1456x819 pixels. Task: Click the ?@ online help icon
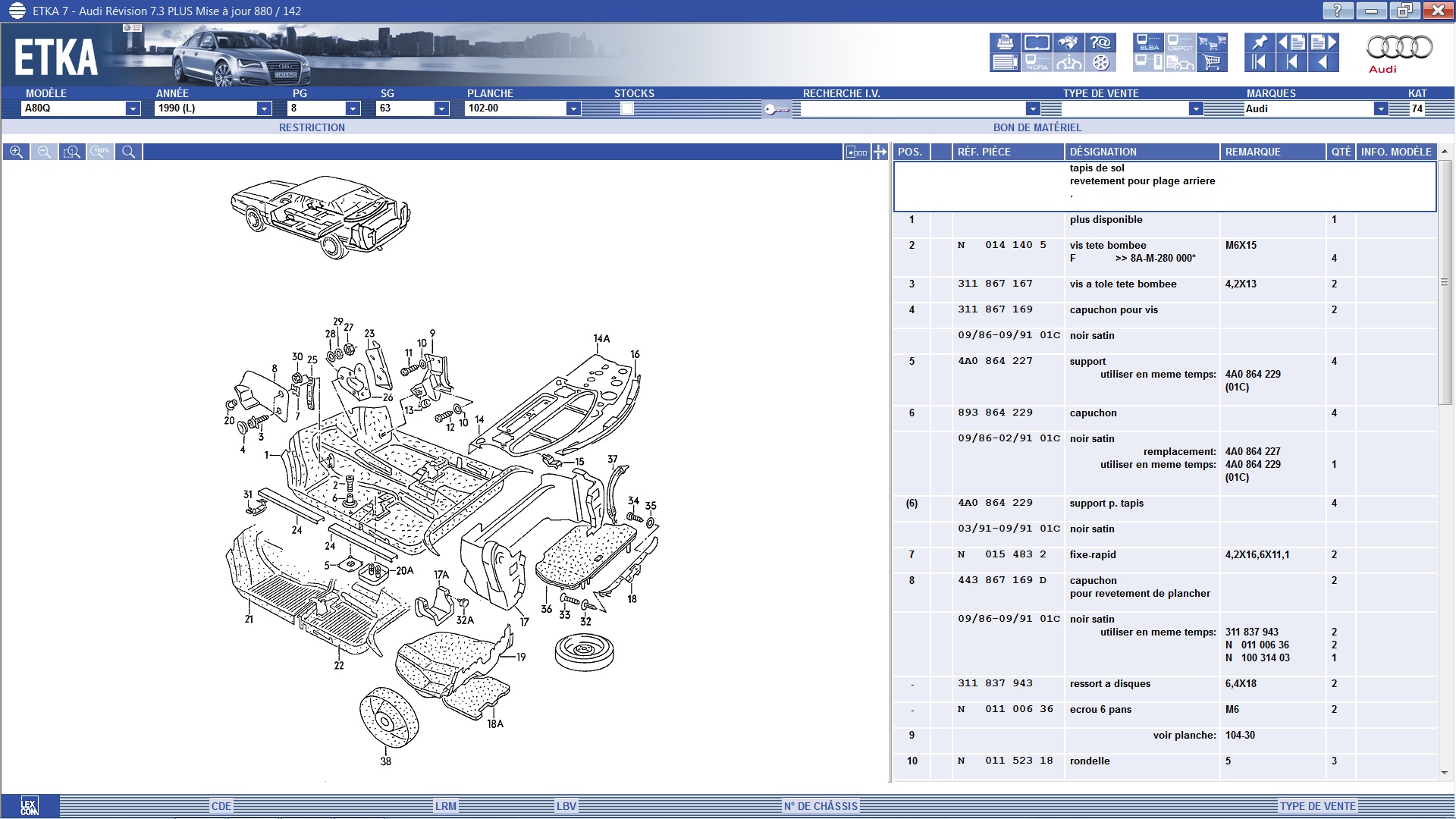tap(1100, 42)
